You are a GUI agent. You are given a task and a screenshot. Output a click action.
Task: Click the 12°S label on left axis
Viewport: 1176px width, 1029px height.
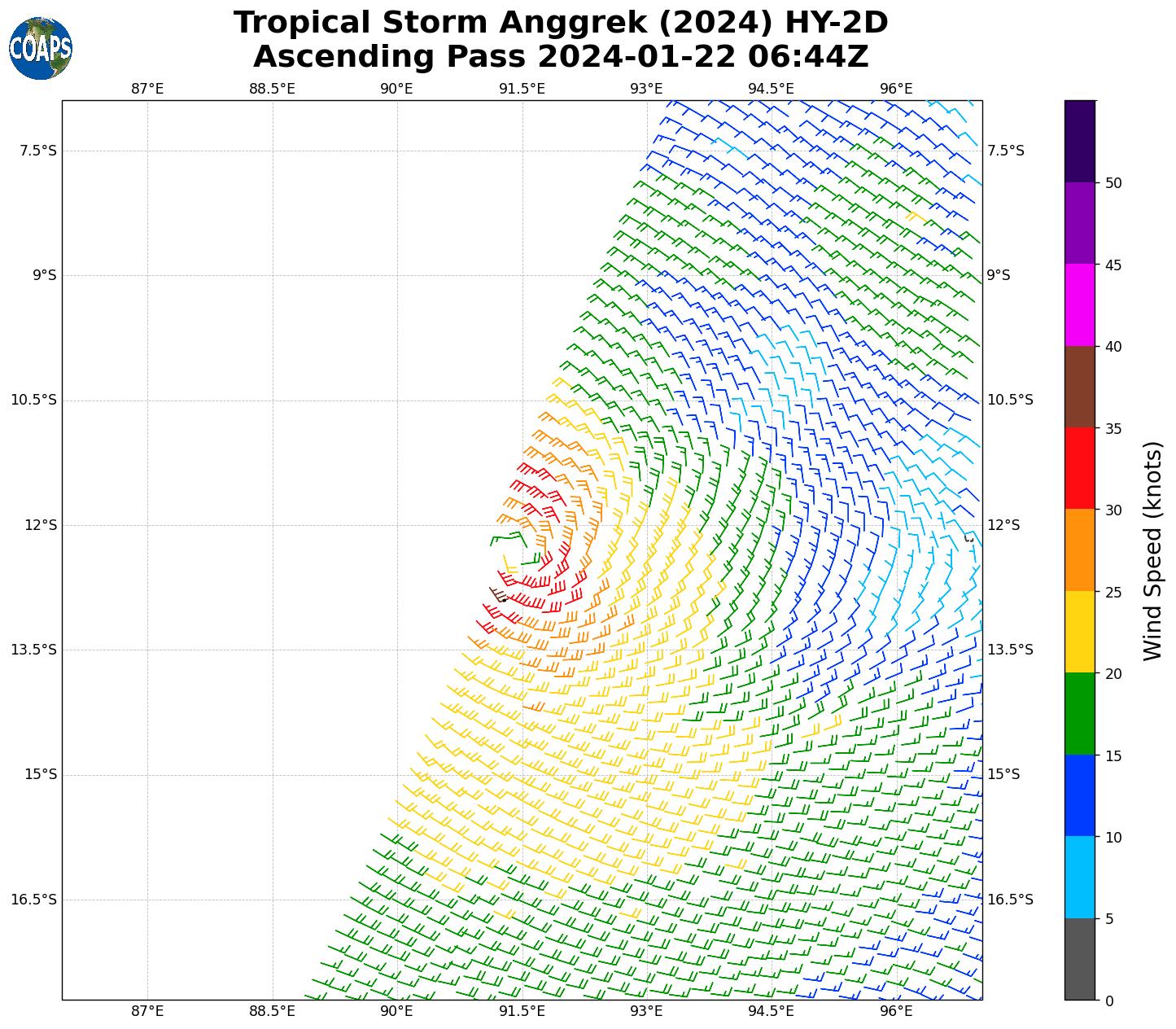pyautogui.click(x=41, y=525)
